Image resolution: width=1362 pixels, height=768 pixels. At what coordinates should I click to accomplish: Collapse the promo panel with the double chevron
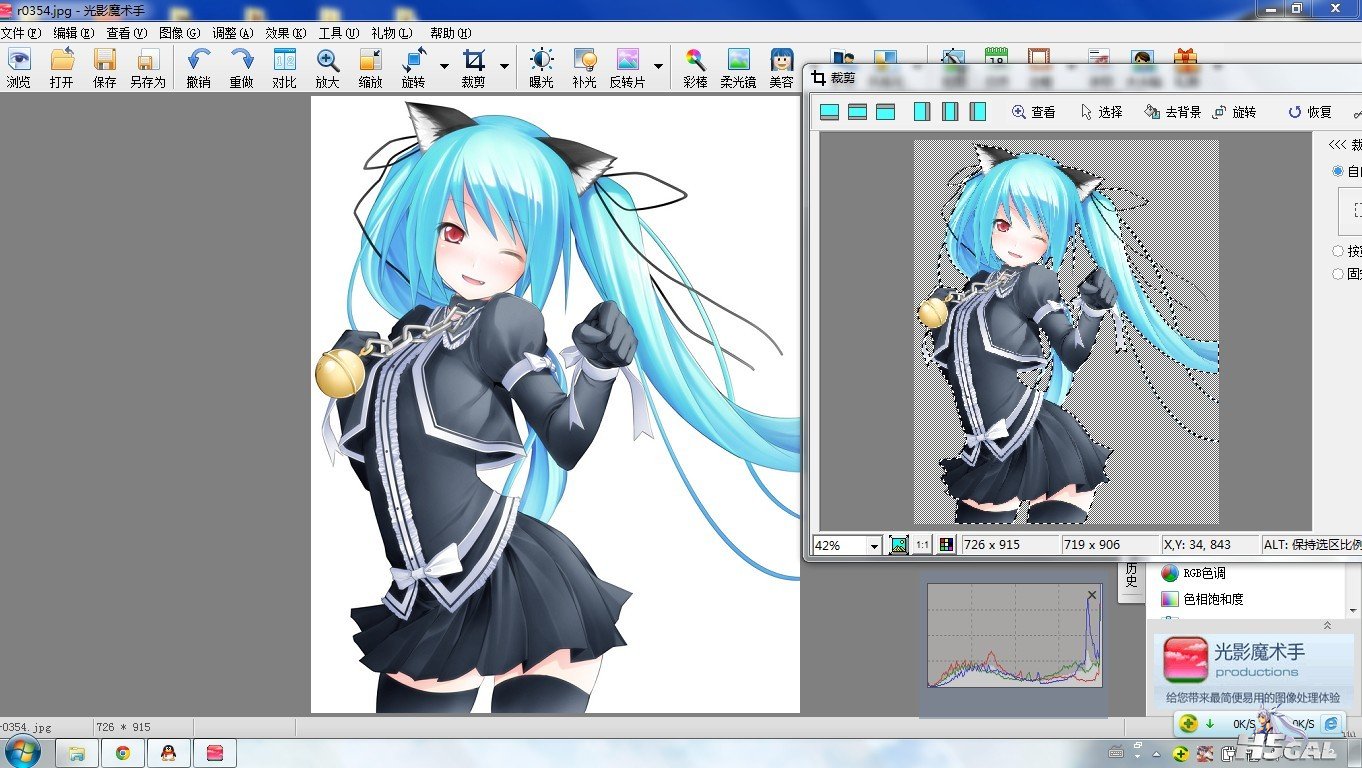pos(1327,625)
